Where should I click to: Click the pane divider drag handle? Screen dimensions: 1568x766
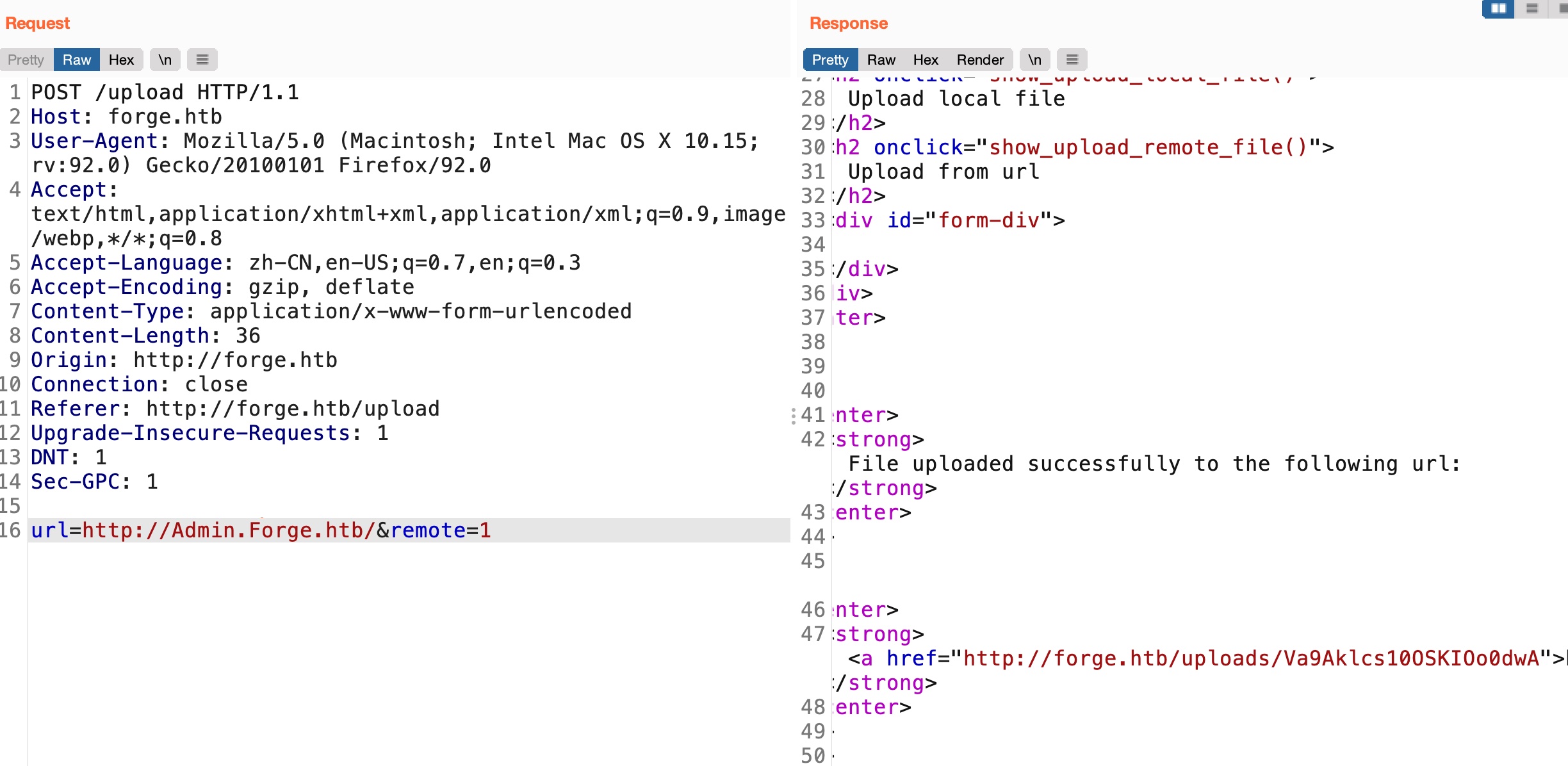(794, 416)
